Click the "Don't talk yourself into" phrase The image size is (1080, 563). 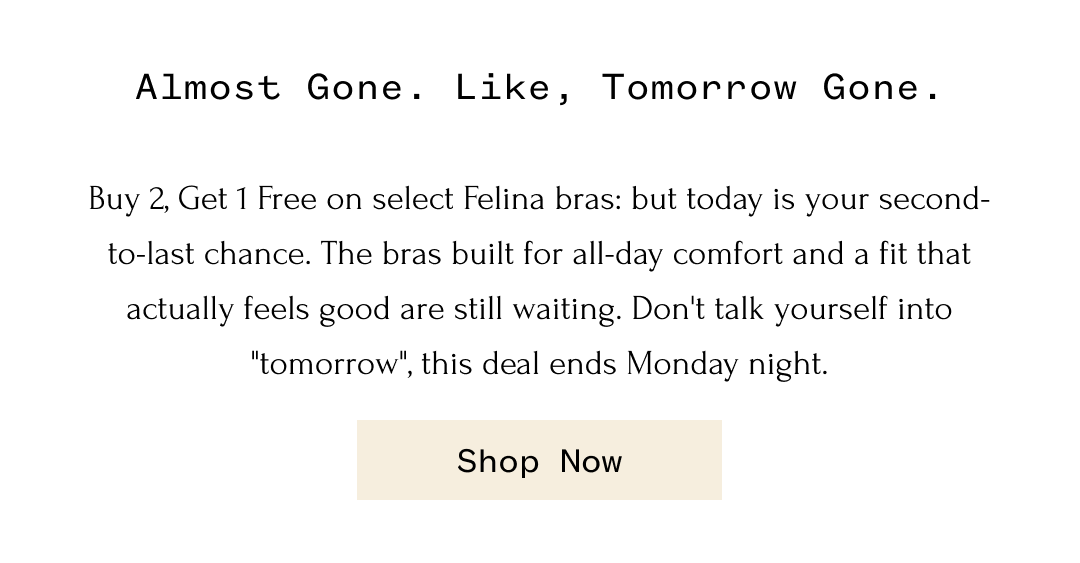point(792,309)
